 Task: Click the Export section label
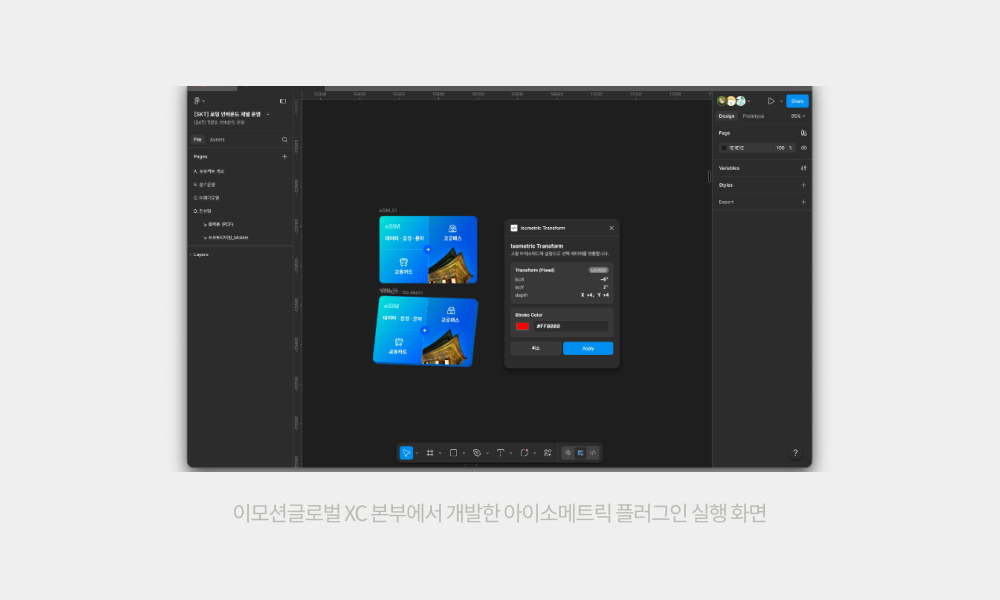pos(726,202)
